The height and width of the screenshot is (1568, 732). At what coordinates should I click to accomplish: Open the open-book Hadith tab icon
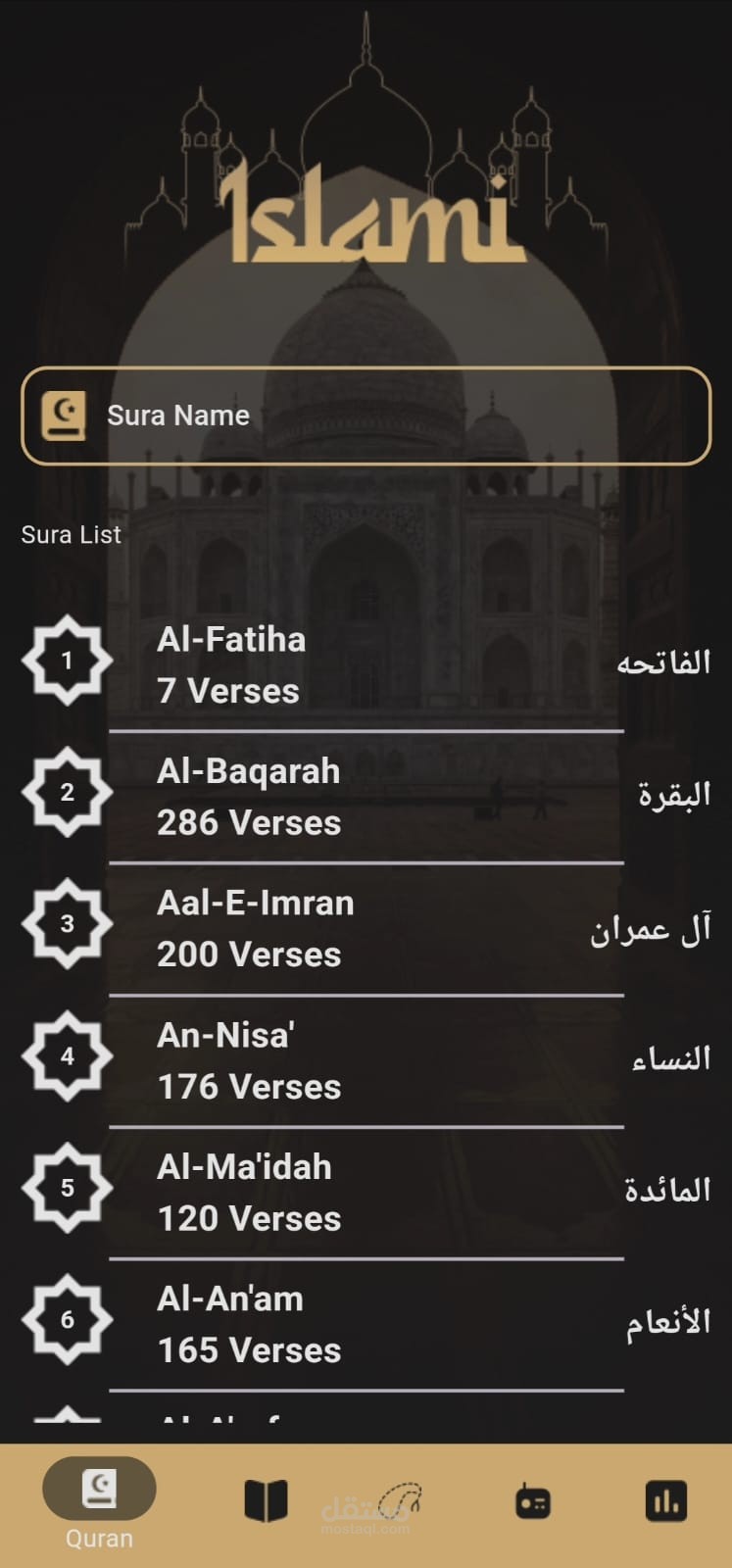[265, 1500]
